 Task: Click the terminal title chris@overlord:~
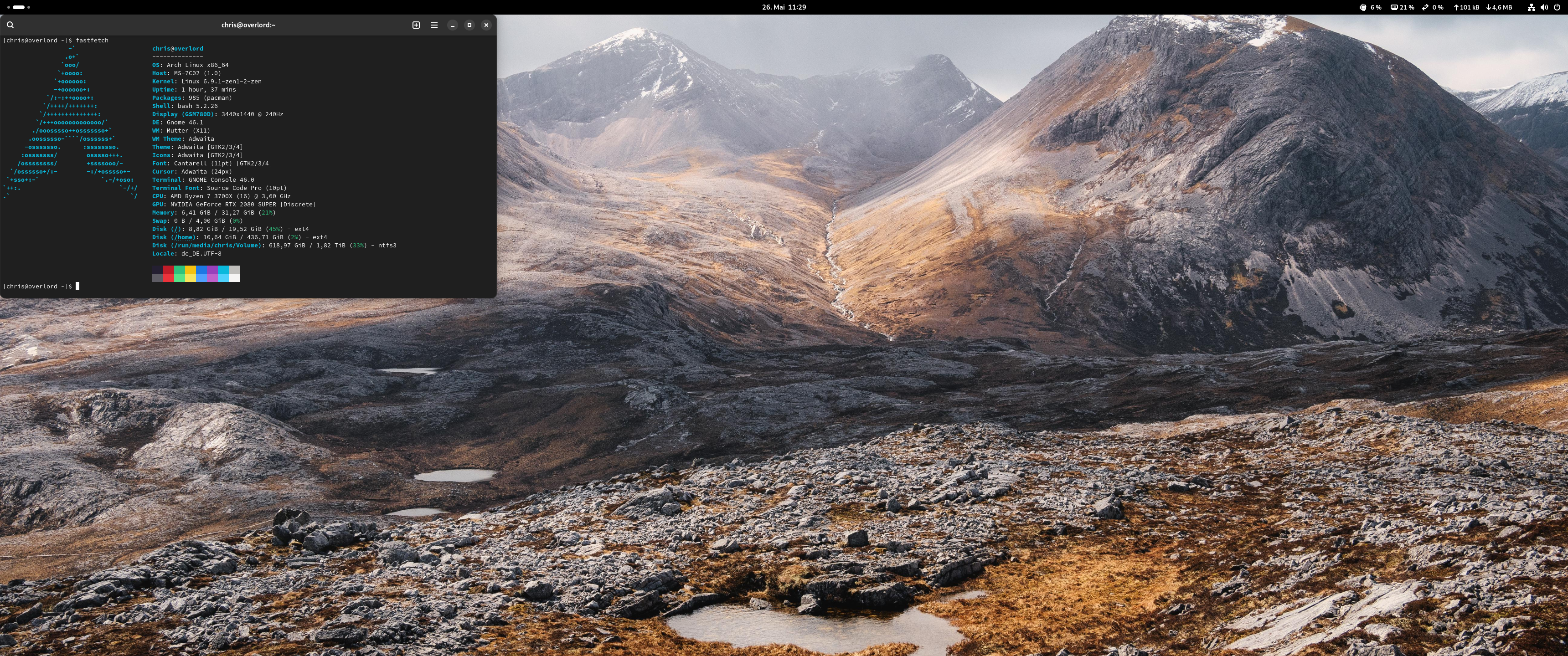[248, 25]
